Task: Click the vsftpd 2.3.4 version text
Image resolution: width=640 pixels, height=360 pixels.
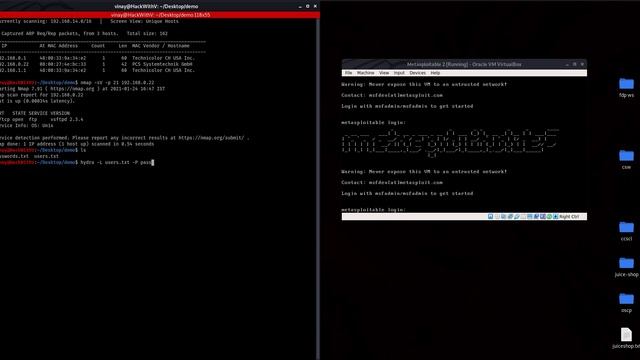Action: (x=67, y=119)
